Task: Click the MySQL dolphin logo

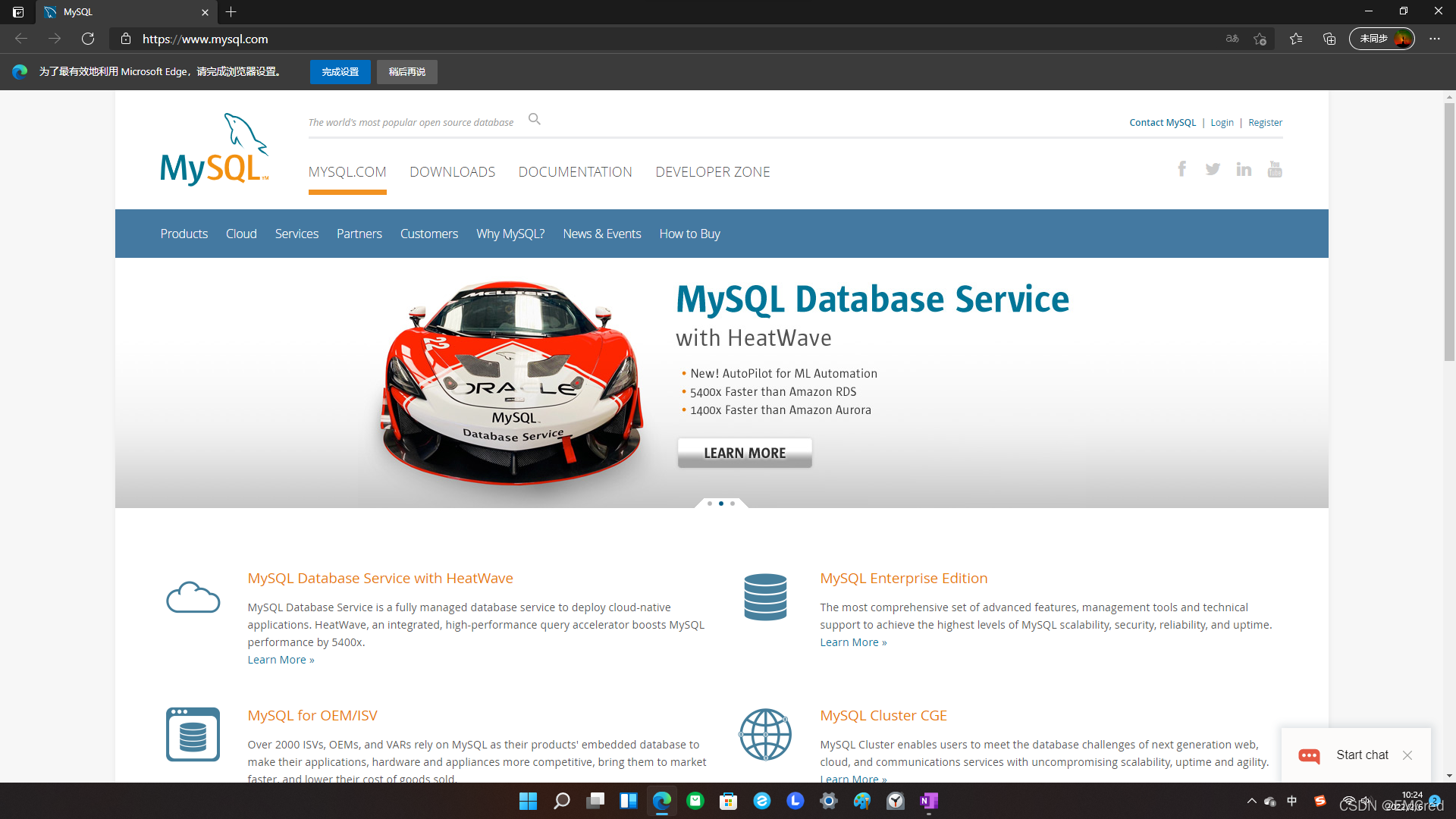Action: (x=214, y=150)
